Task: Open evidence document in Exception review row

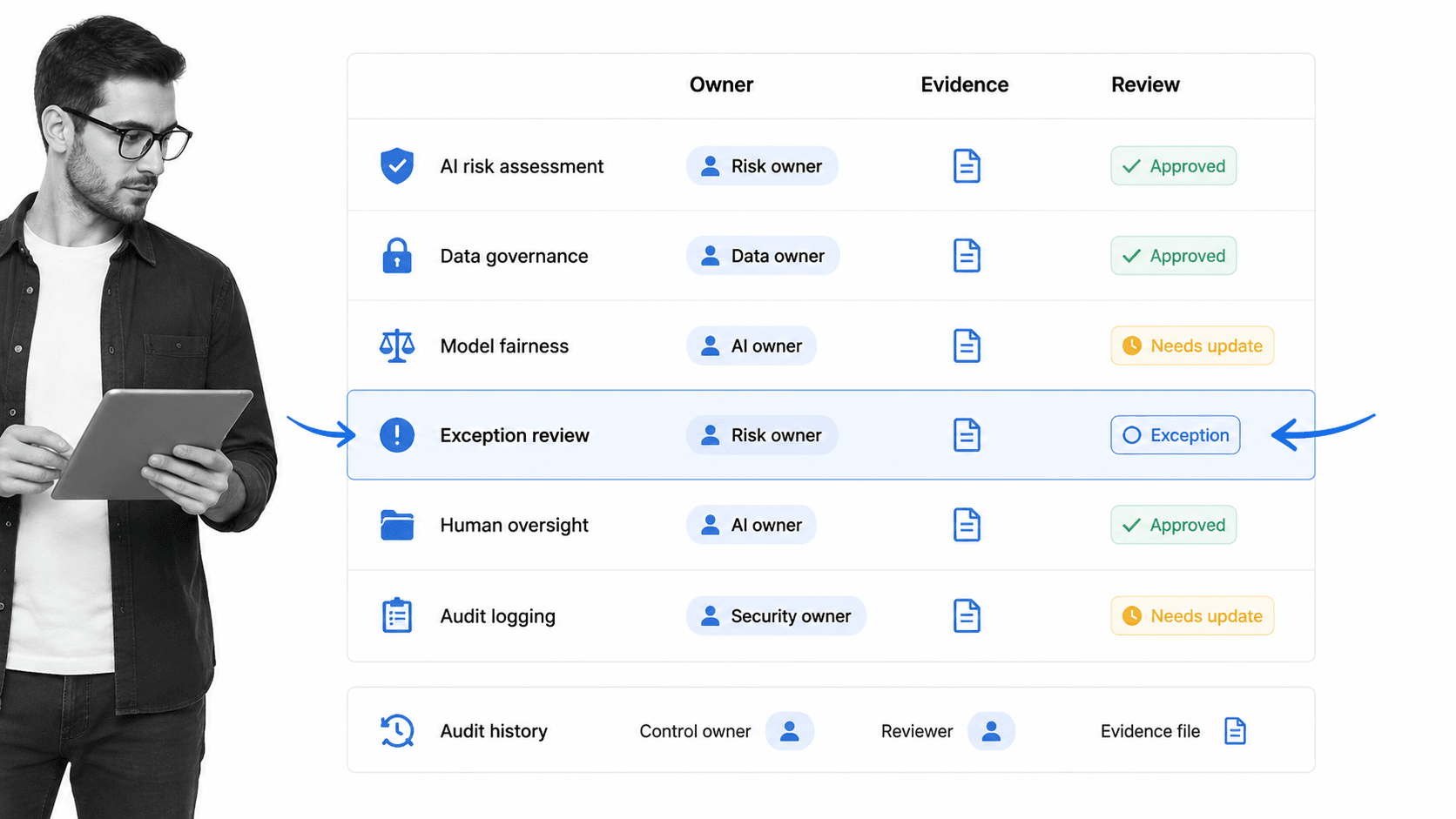Action: (x=967, y=434)
